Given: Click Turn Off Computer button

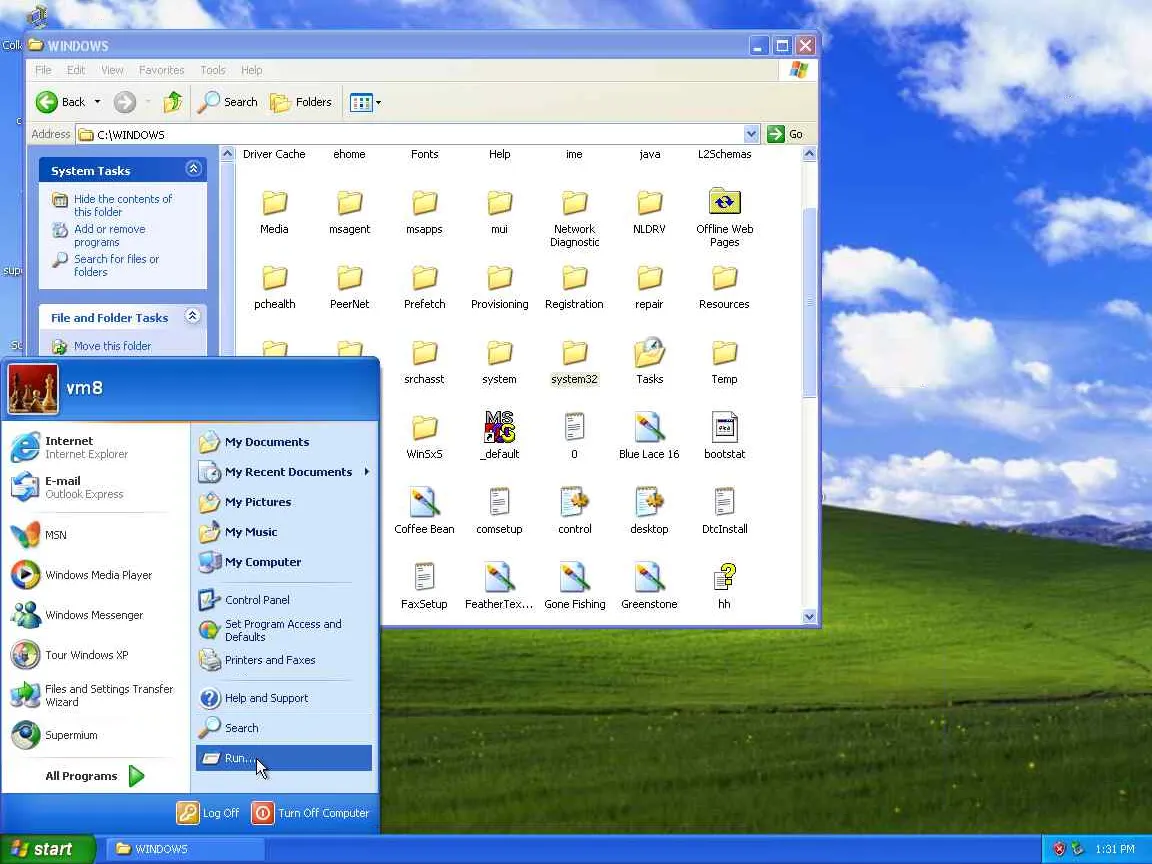Looking at the screenshot, I should (x=311, y=813).
